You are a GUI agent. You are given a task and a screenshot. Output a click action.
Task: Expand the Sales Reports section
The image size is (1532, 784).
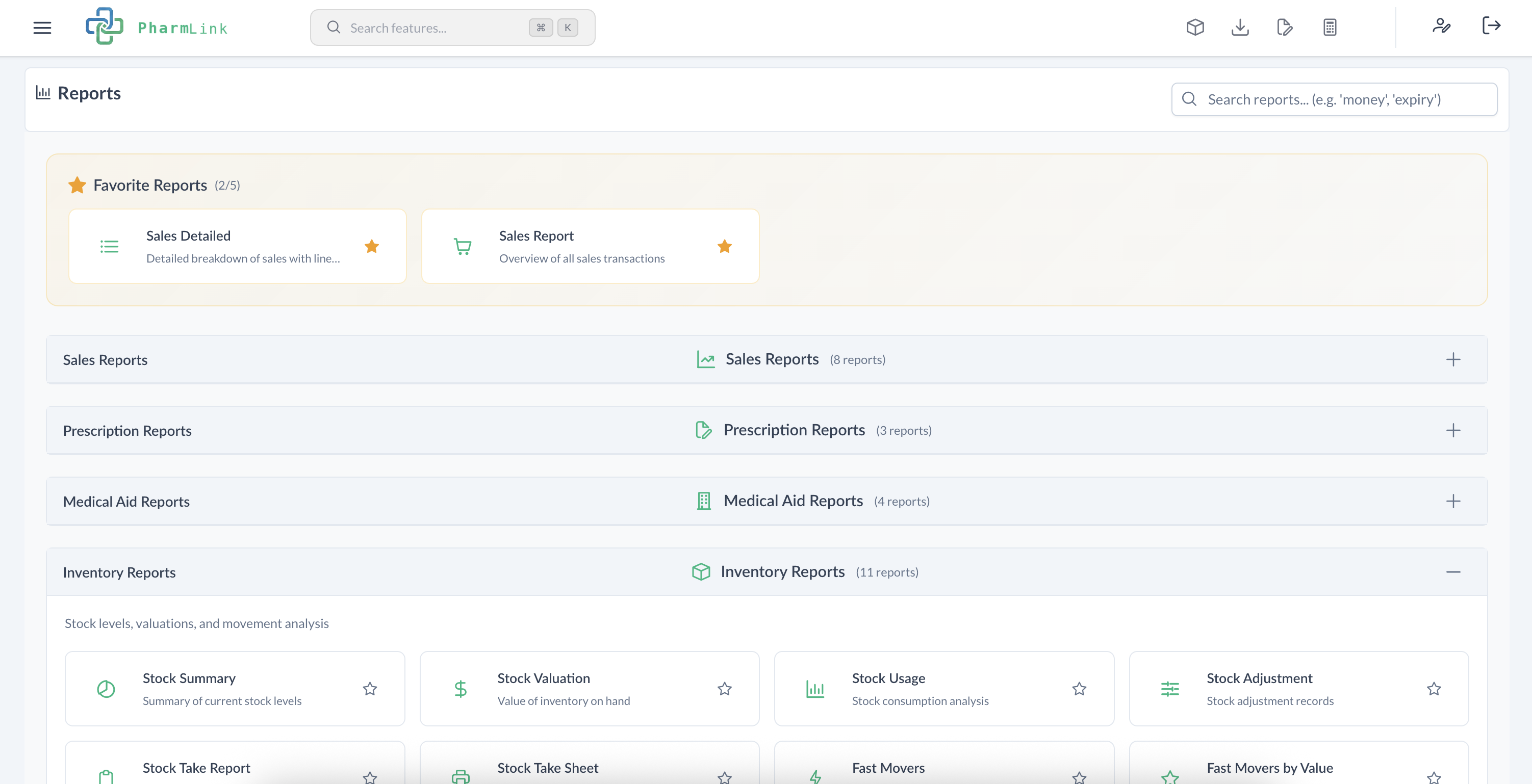[x=1453, y=359]
